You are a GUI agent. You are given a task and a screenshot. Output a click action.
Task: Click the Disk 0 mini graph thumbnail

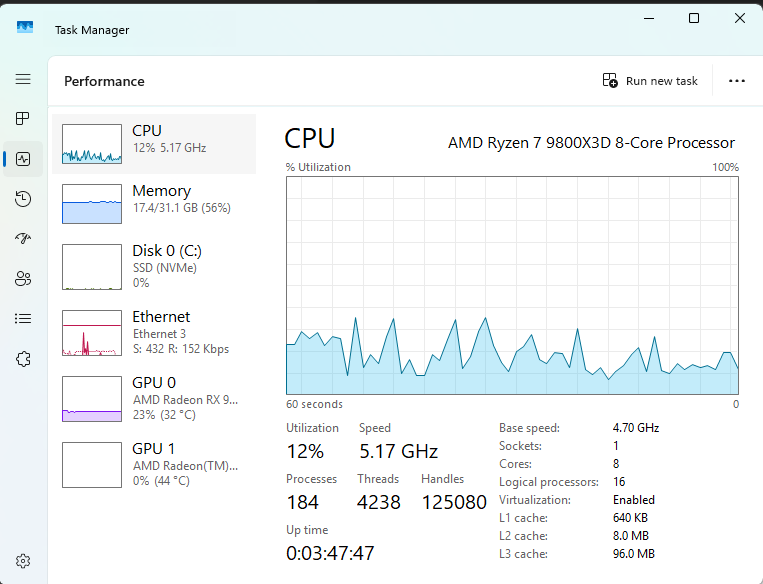(x=92, y=267)
